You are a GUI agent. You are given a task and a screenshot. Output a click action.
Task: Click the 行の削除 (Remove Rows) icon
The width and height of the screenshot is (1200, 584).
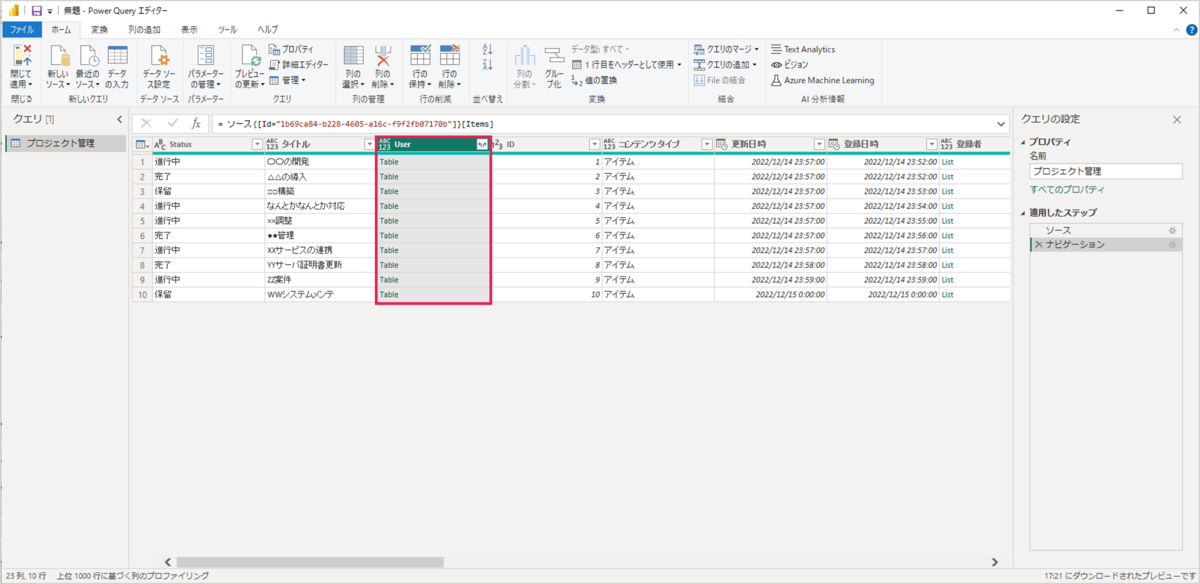coord(450,55)
